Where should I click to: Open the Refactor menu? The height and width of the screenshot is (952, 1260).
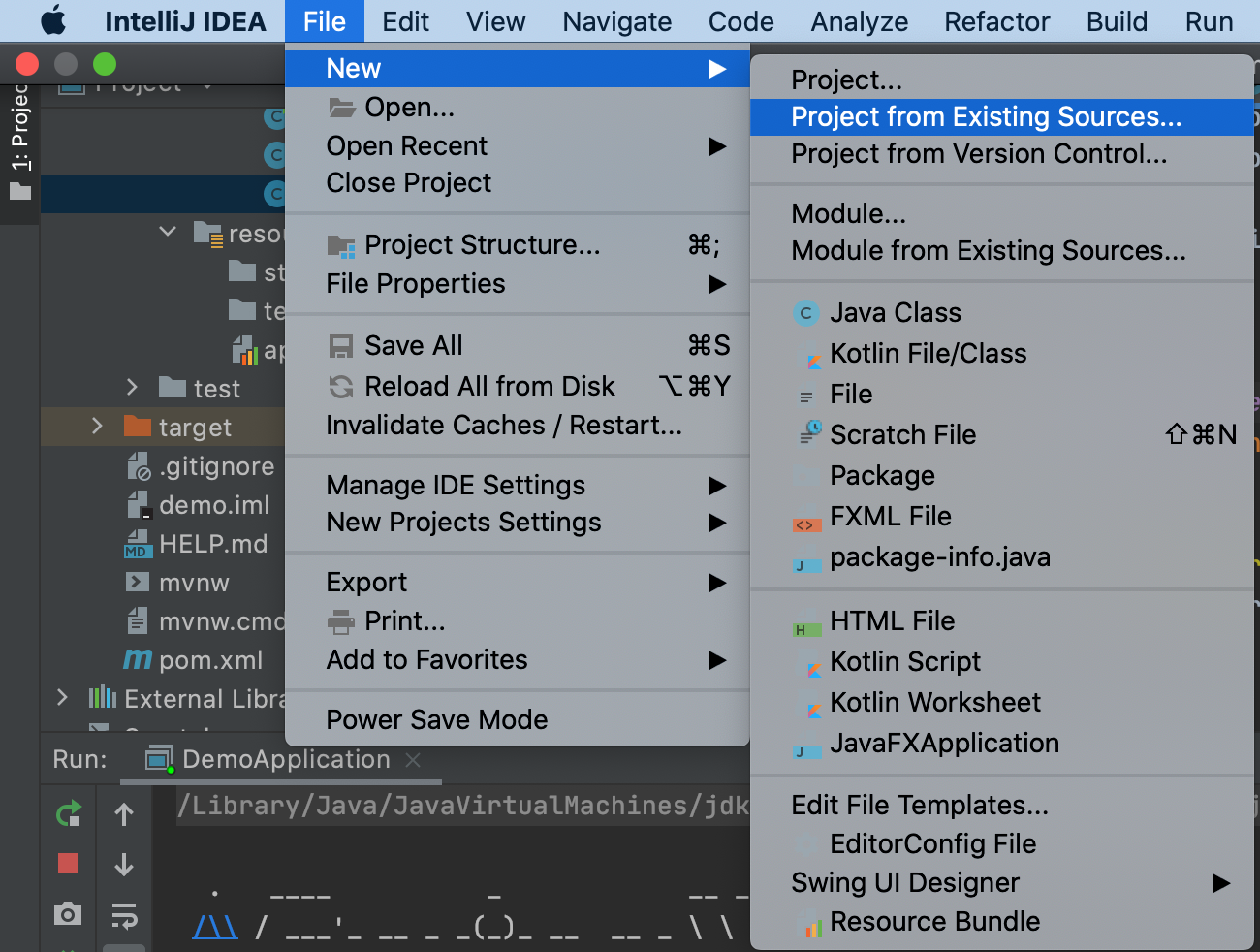[996, 21]
